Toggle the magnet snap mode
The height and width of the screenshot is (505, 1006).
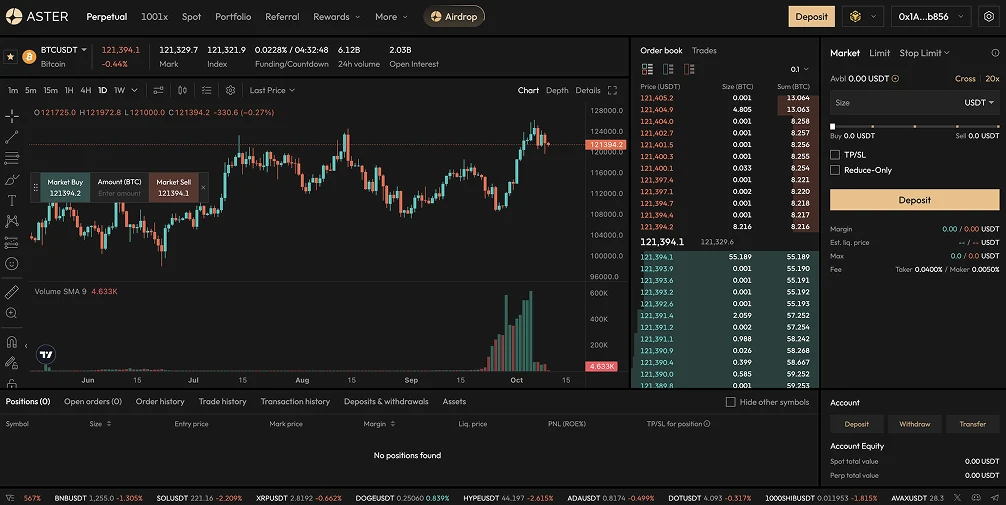pos(12,341)
